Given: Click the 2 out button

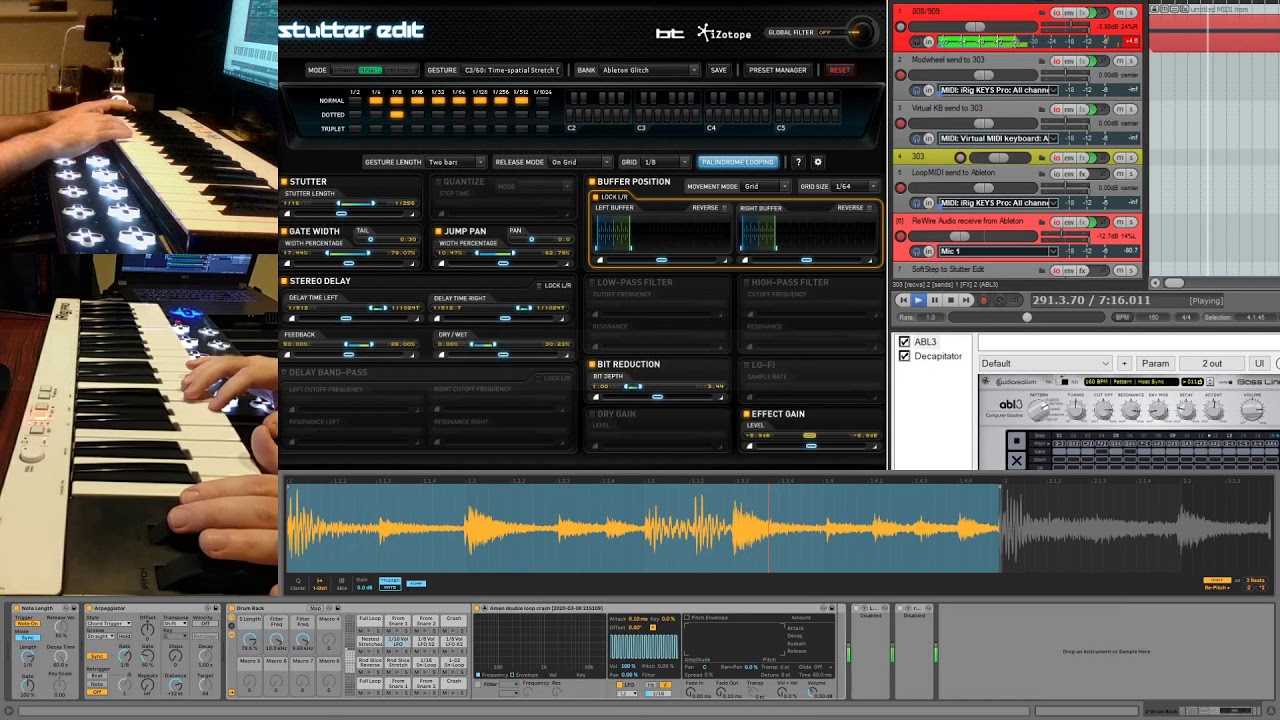Looking at the screenshot, I should click(x=1211, y=363).
